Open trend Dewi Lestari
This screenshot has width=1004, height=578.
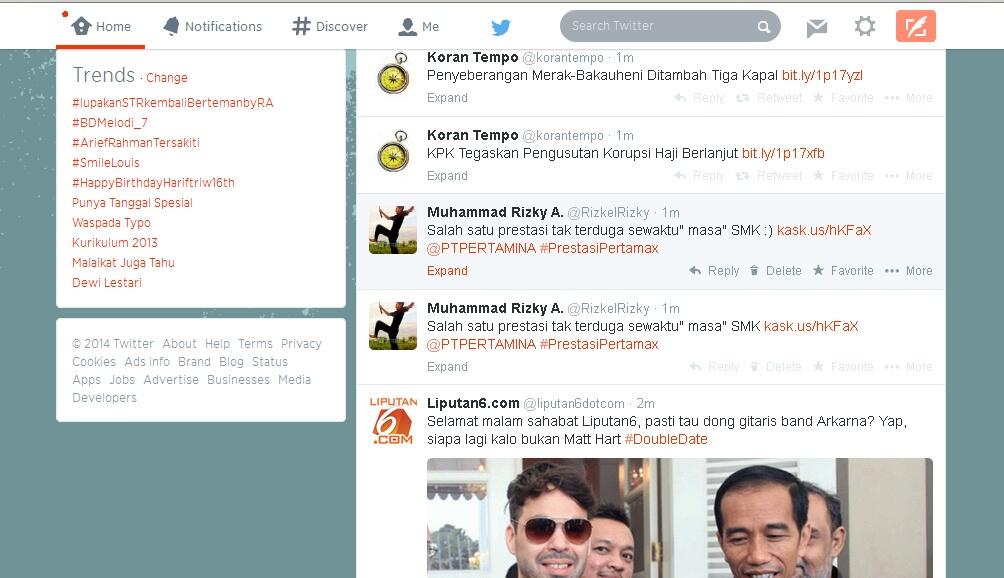click(107, 282)
